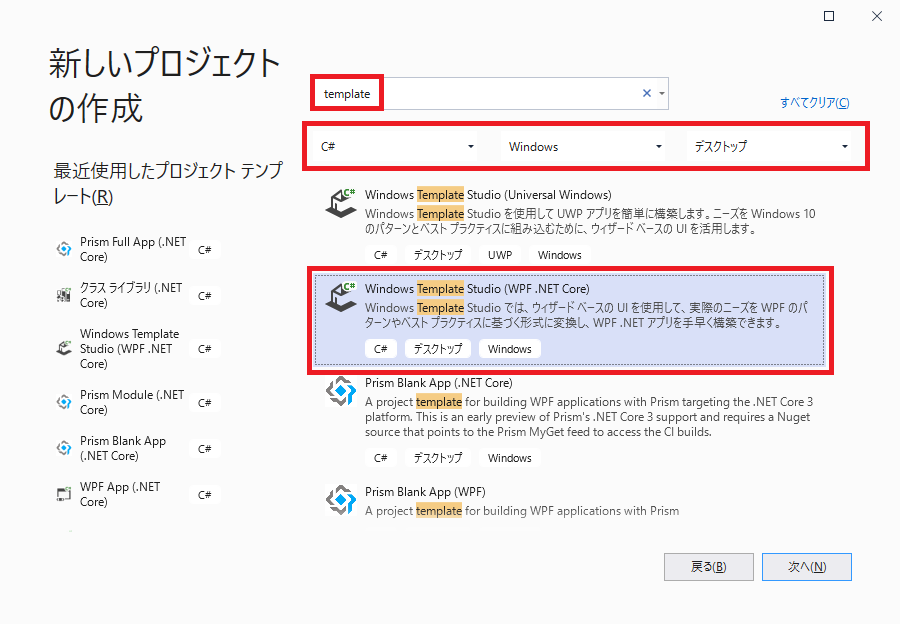
Task: Choose recent template WPF App (.NET Core)
Action: 138,494
